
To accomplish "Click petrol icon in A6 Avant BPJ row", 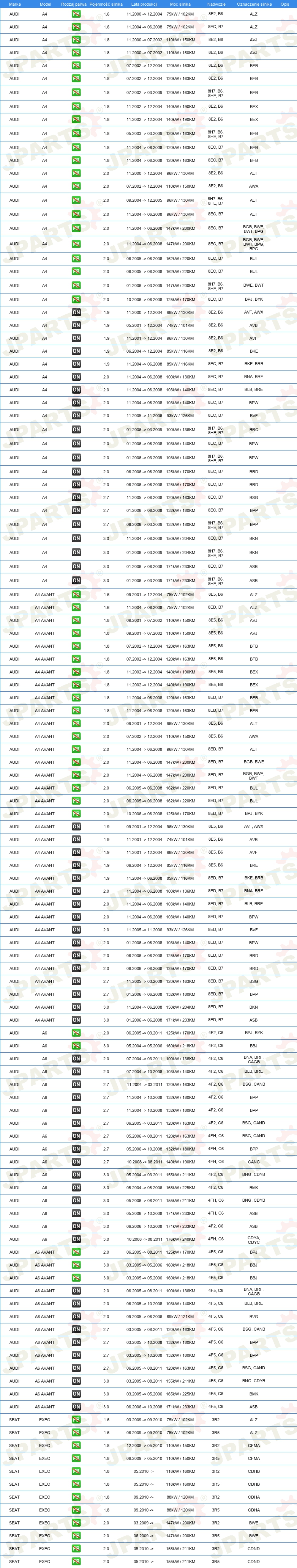I will coord(76,1253).
